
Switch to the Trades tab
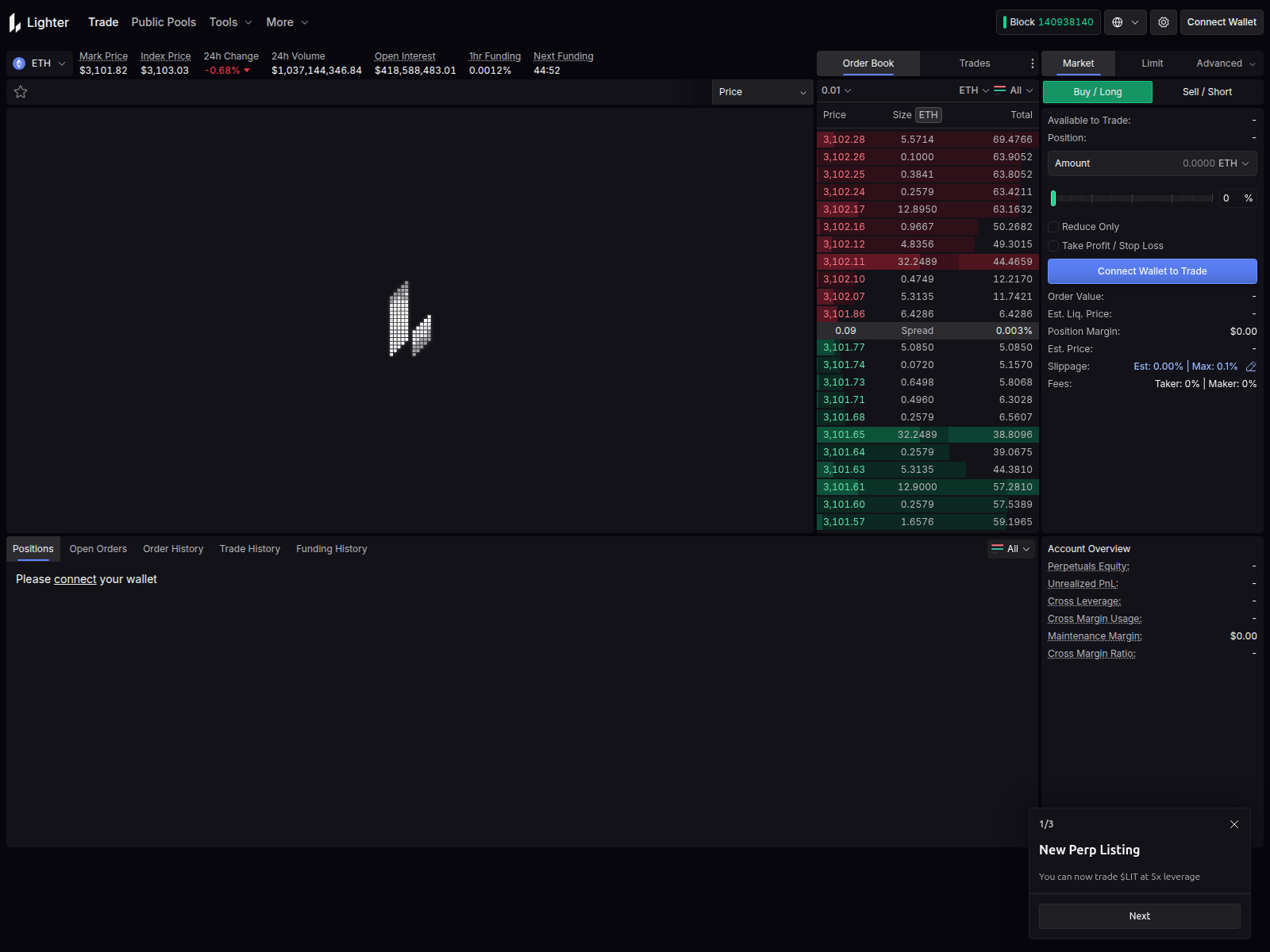pyautogui.click(x=974, y=63)
